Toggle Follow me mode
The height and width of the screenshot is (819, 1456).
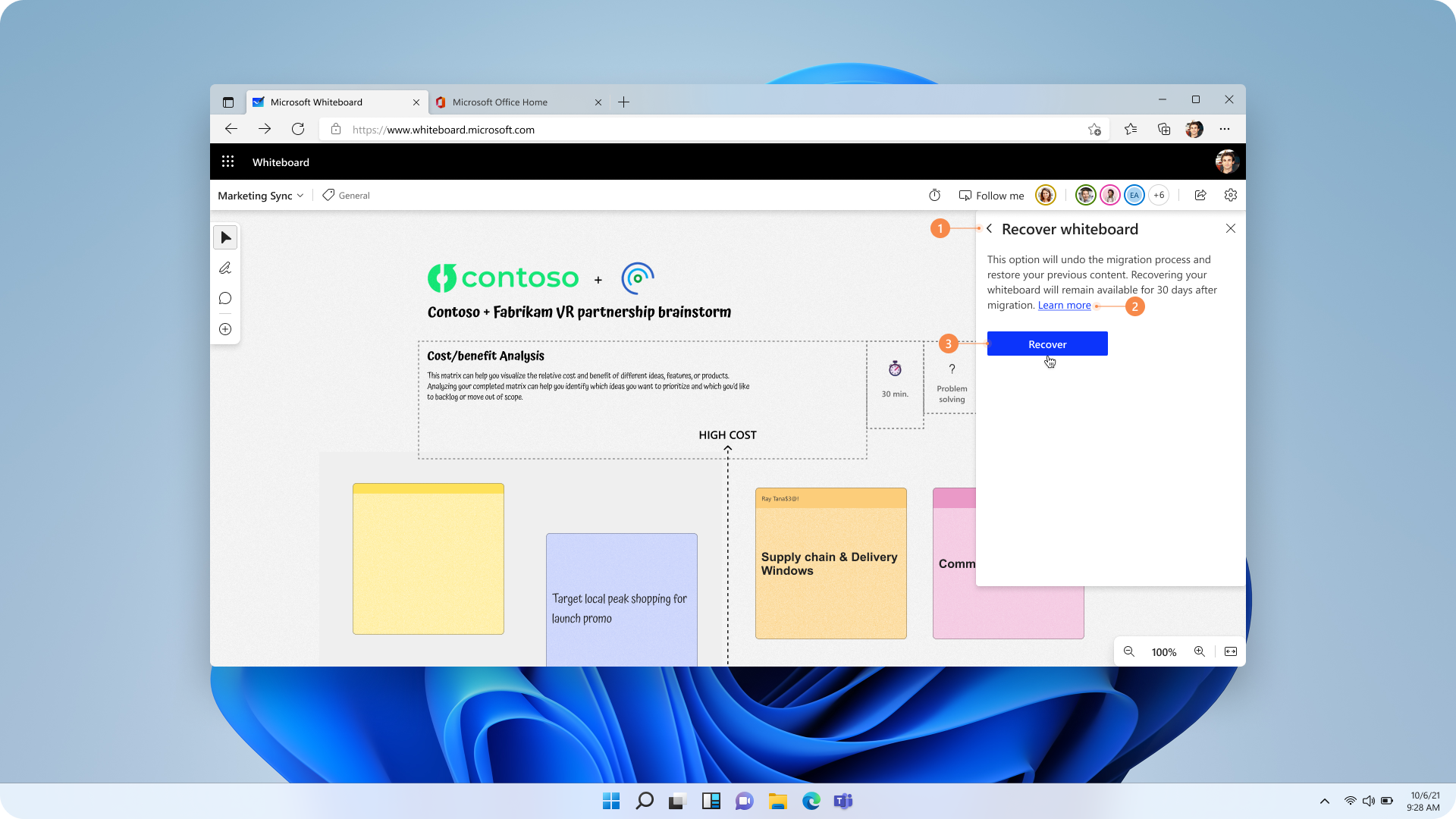(991, 195)
